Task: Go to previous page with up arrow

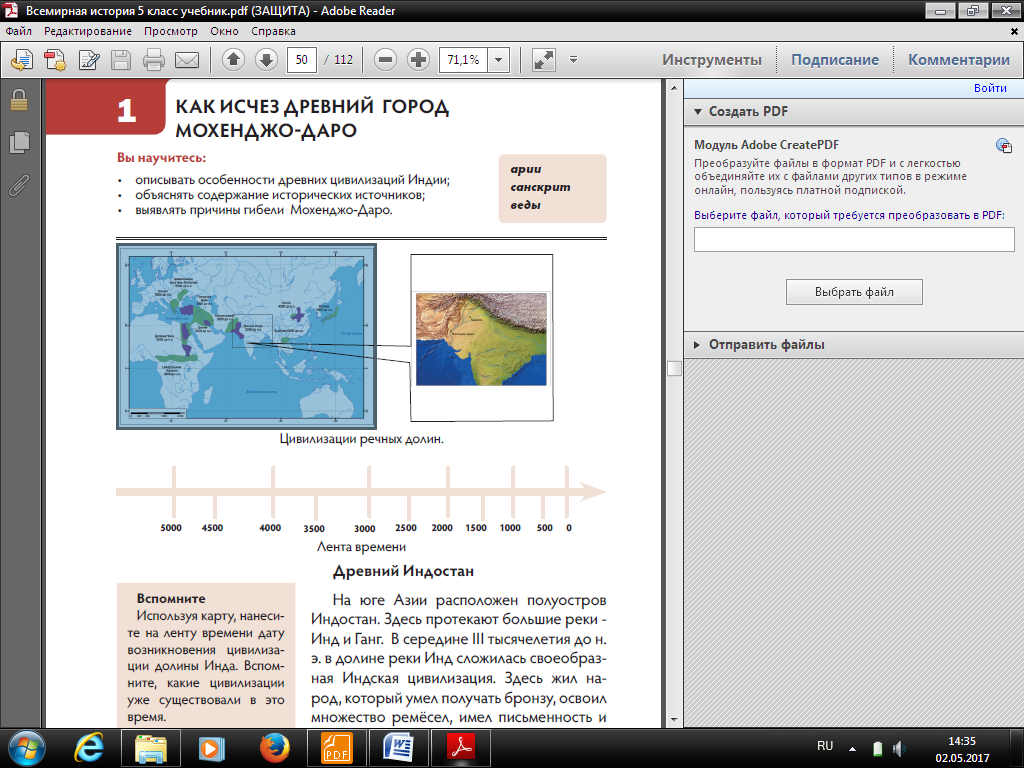Action: point(233,60)
